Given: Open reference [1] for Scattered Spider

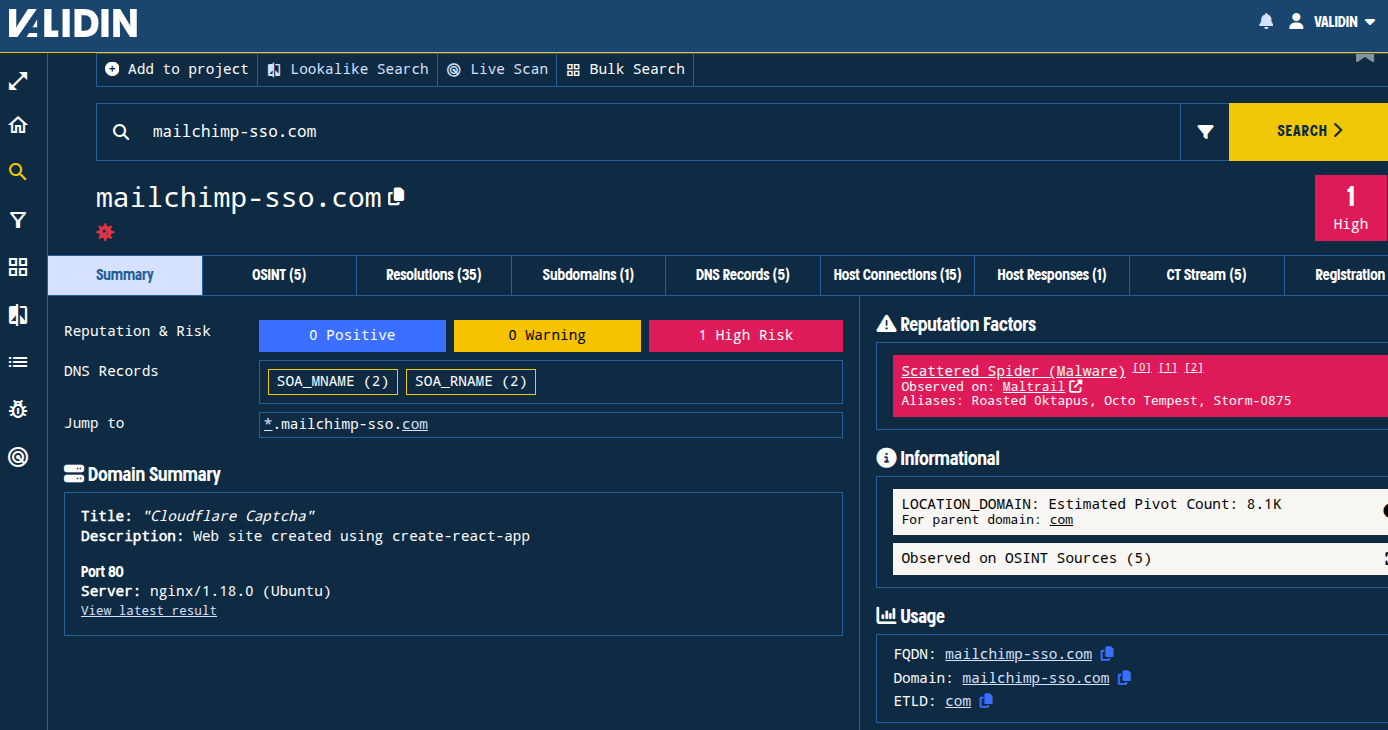Looking at the screenshot, I should (x=1167, y=367).
